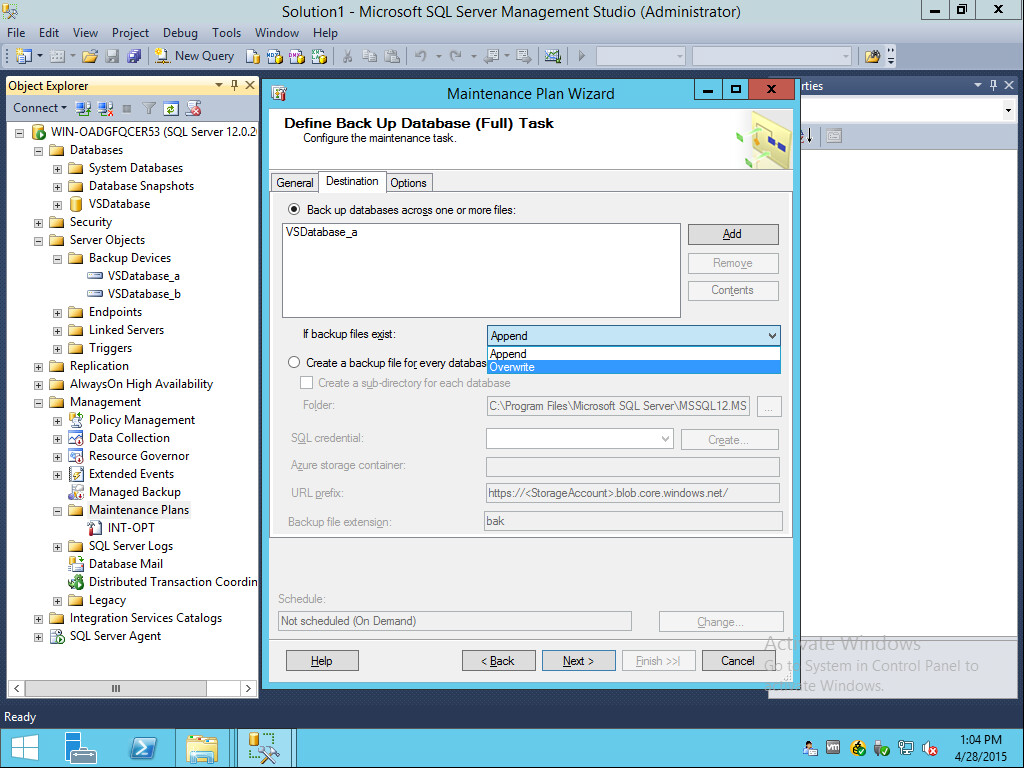
Task: Click the Properties Pages icon in Properties panel
Action: click(x=833, y=136)
